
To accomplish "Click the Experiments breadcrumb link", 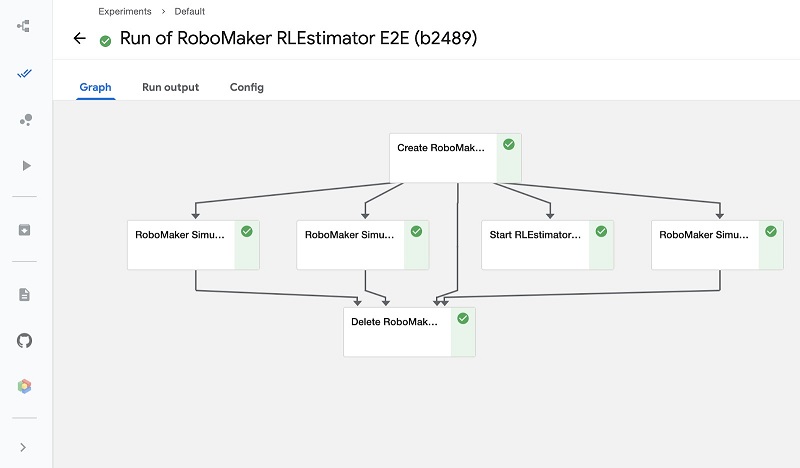I will (x=125, y=11).
